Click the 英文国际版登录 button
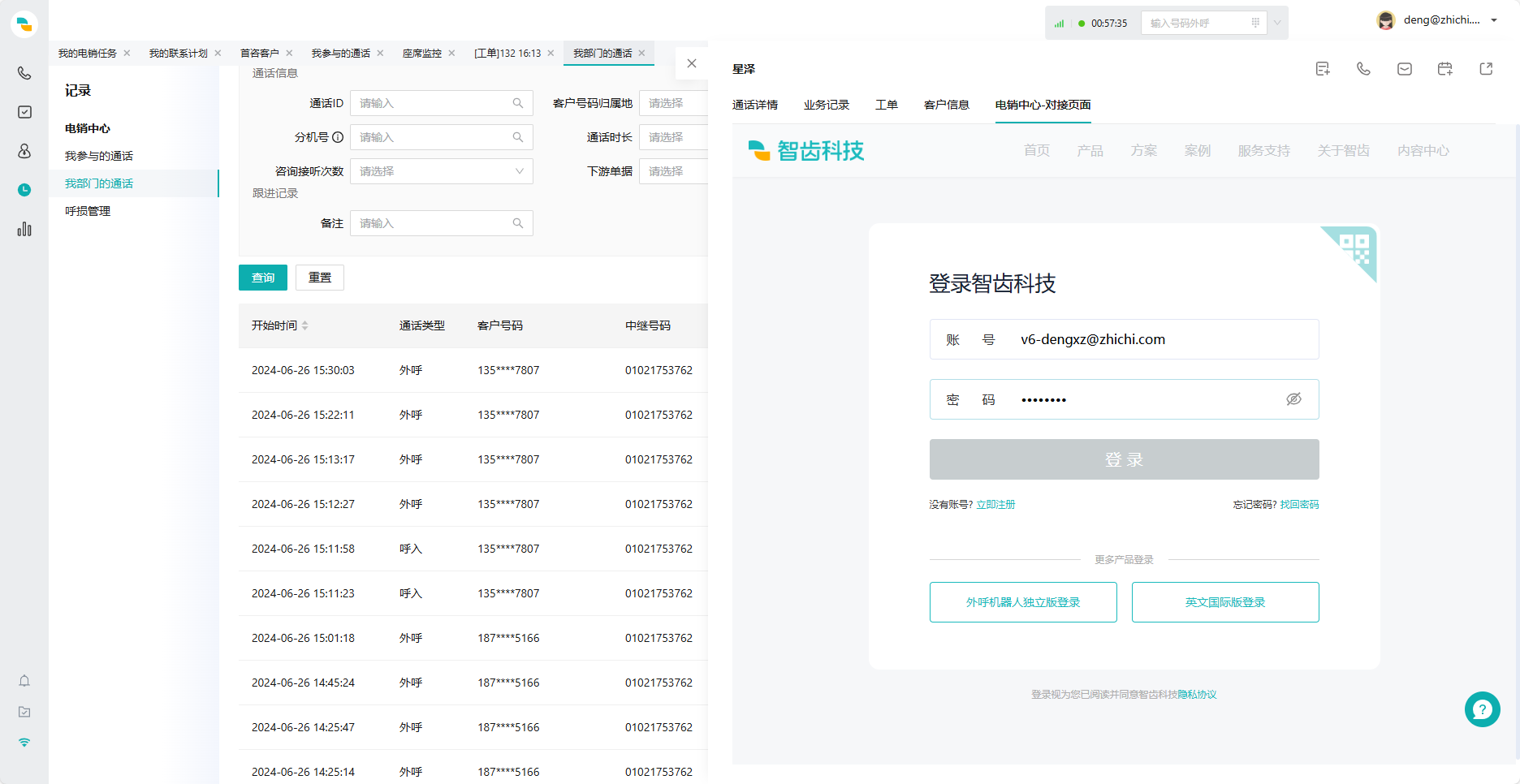 click(1225, 602)
